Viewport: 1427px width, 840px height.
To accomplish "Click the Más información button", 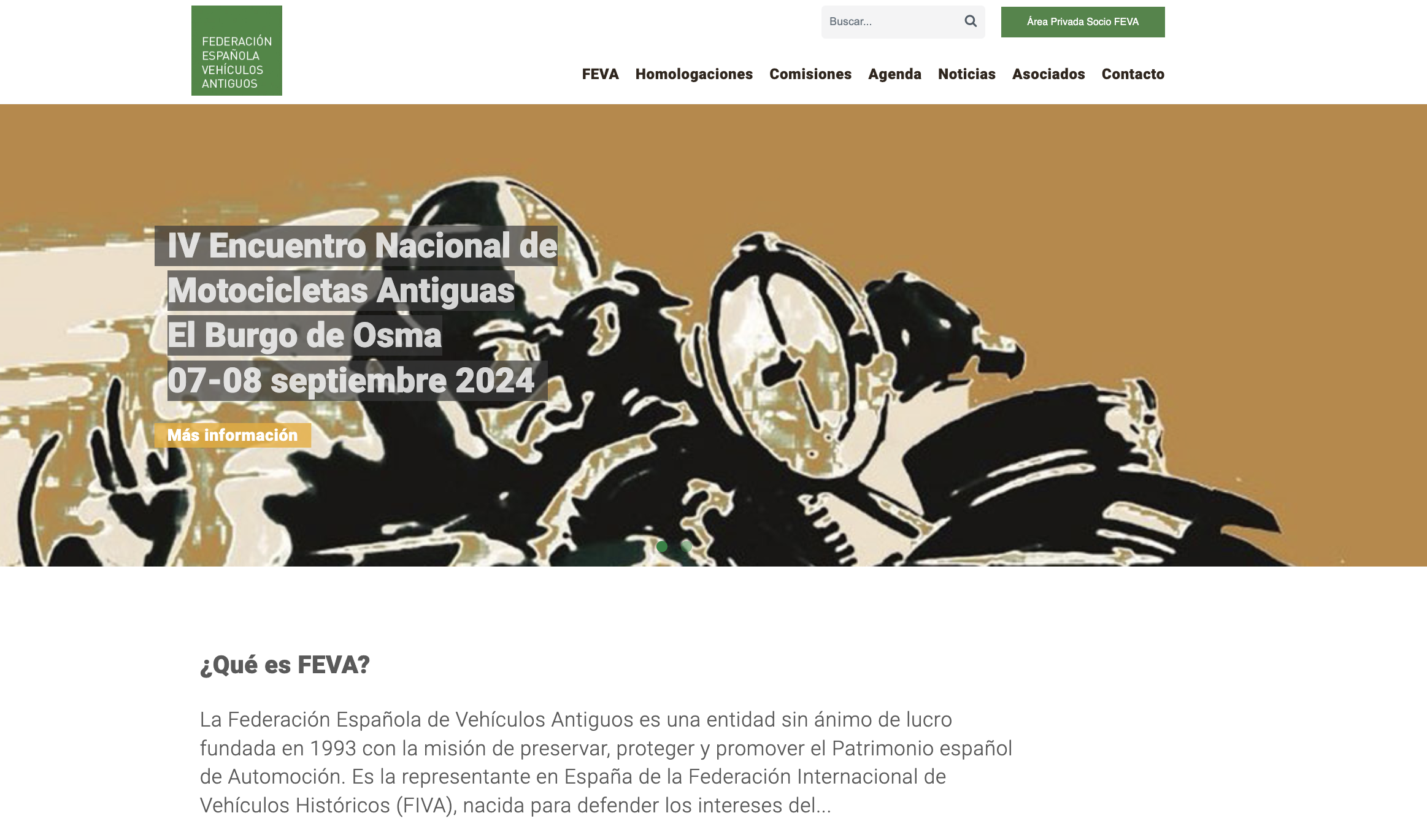I will point(233,435).
